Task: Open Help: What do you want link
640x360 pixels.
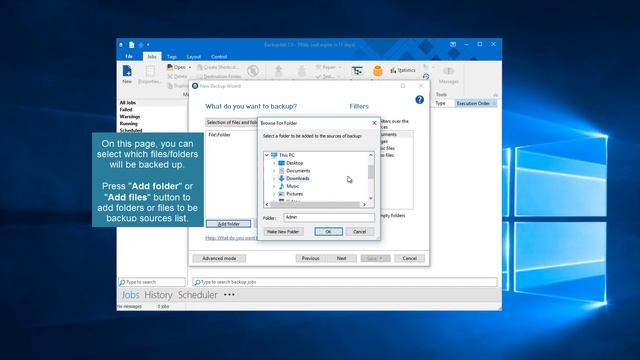Action: coord(231,238)
